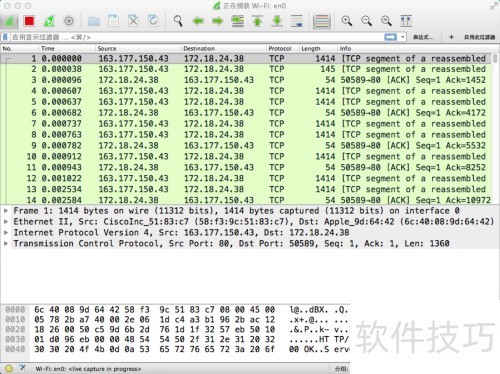500x374 pixels.
Task: Click the expression button in filter bar
Action: 423,37
